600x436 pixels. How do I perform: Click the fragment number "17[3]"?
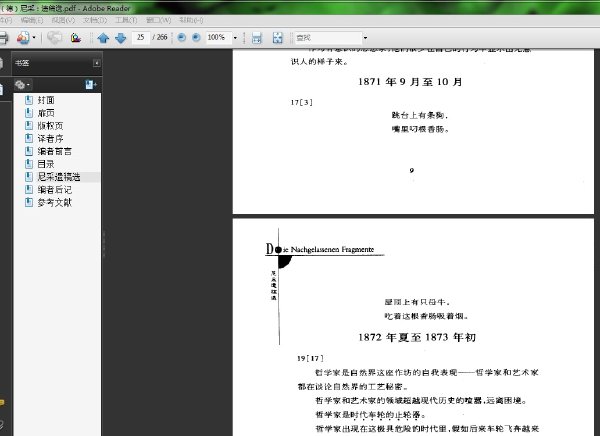pyautogui.click(x=302, y=102)
